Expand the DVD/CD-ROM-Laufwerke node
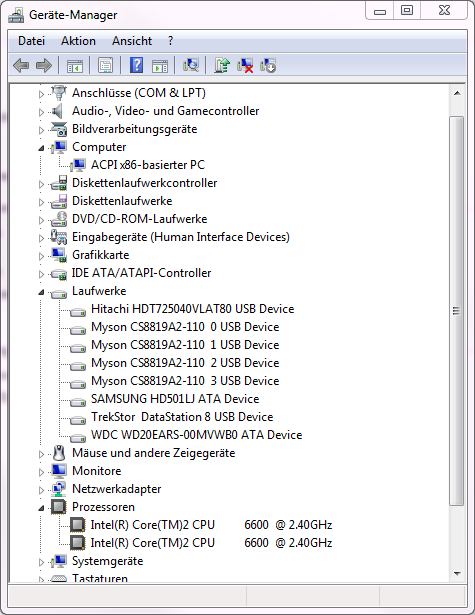Viewport: 475px width, 615px height. point(41,220)
